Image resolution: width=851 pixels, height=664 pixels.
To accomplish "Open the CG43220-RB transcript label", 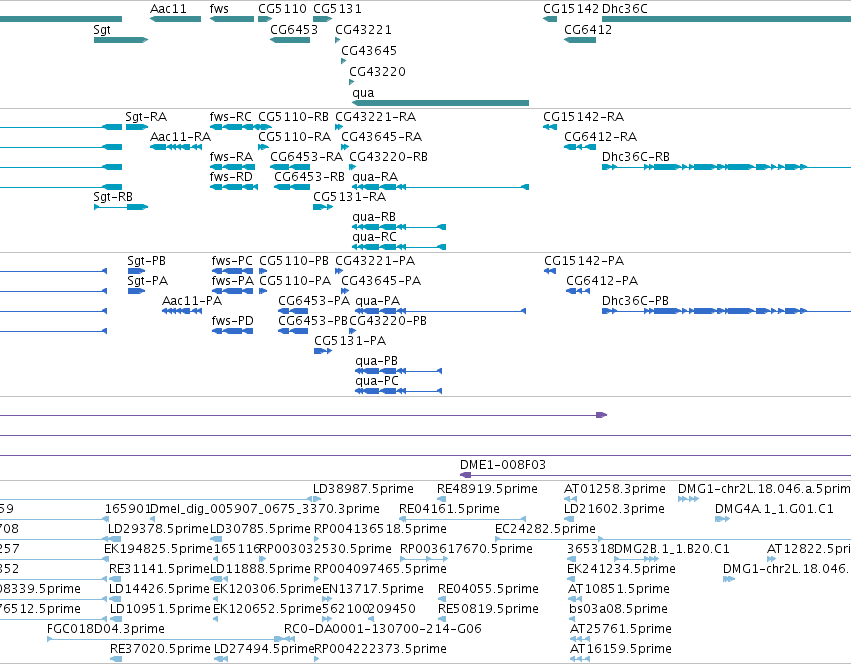I will pos(389,157).
